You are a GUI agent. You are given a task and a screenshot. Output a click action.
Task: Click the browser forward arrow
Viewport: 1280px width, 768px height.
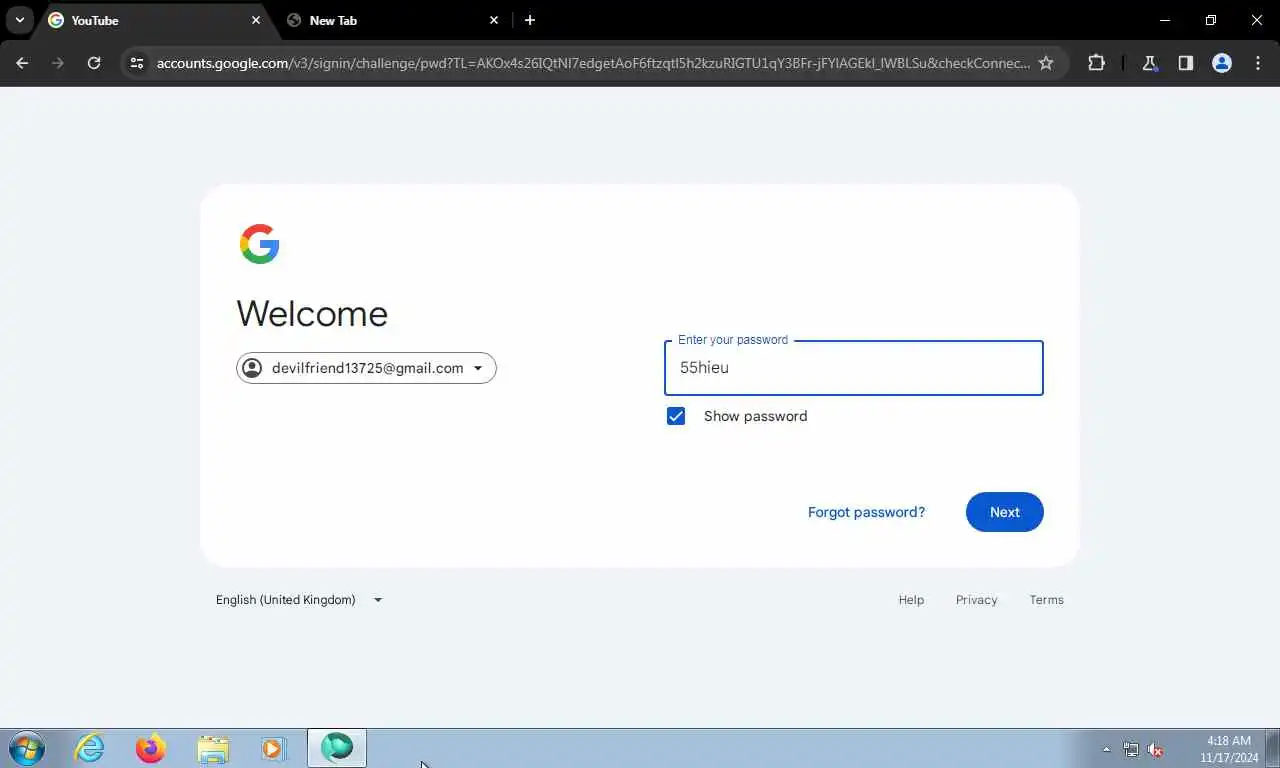tap(58, 63)
